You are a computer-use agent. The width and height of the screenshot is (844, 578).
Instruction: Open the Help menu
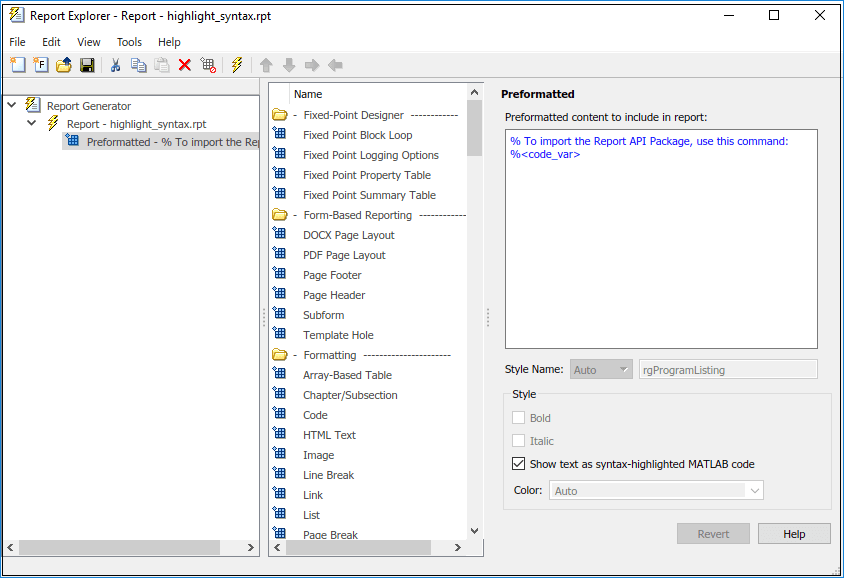click(169, 42)
